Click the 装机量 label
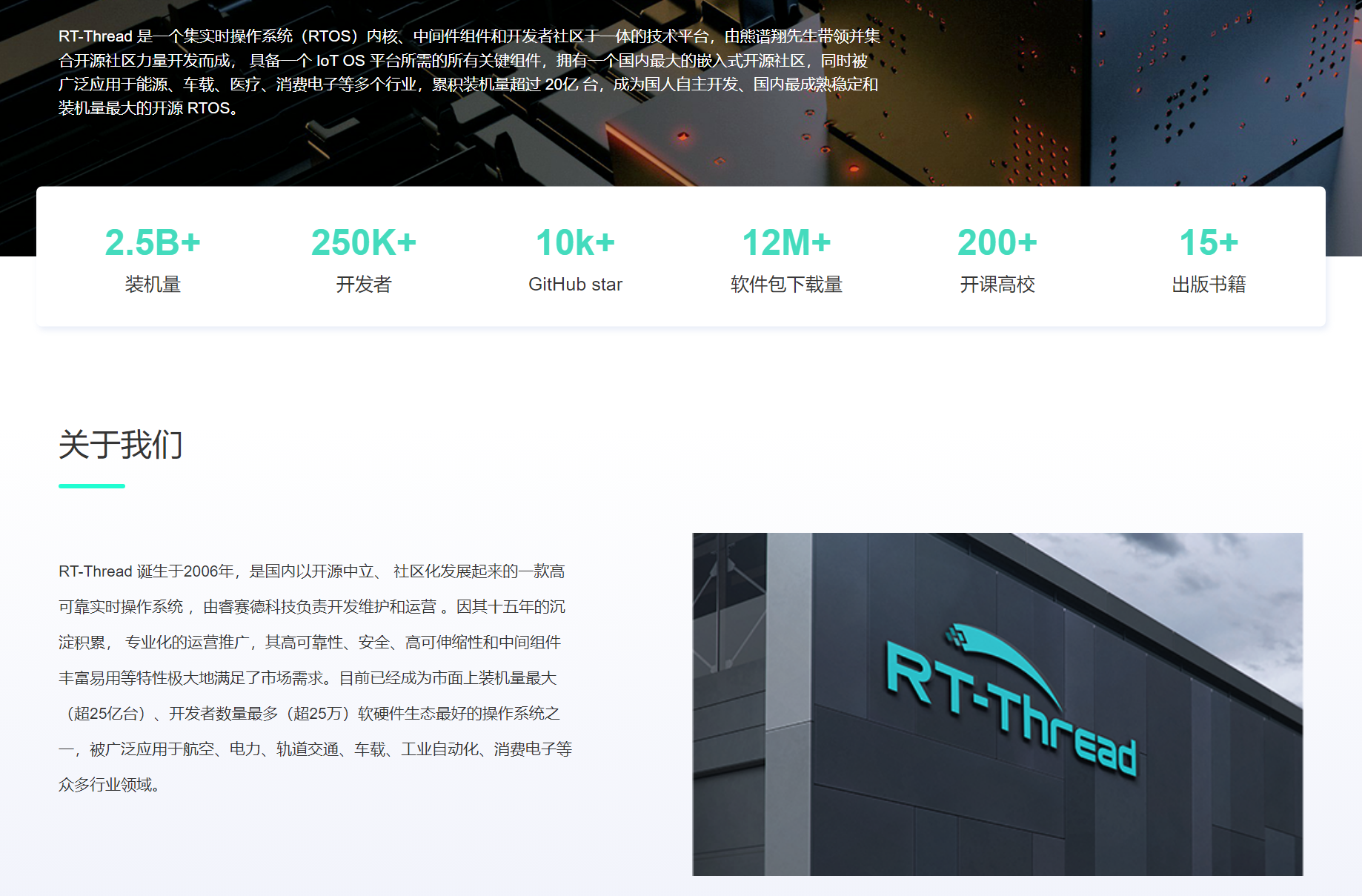Viewport: 1362px width, 896px height. pyautogui.click(x=153, y=284)
